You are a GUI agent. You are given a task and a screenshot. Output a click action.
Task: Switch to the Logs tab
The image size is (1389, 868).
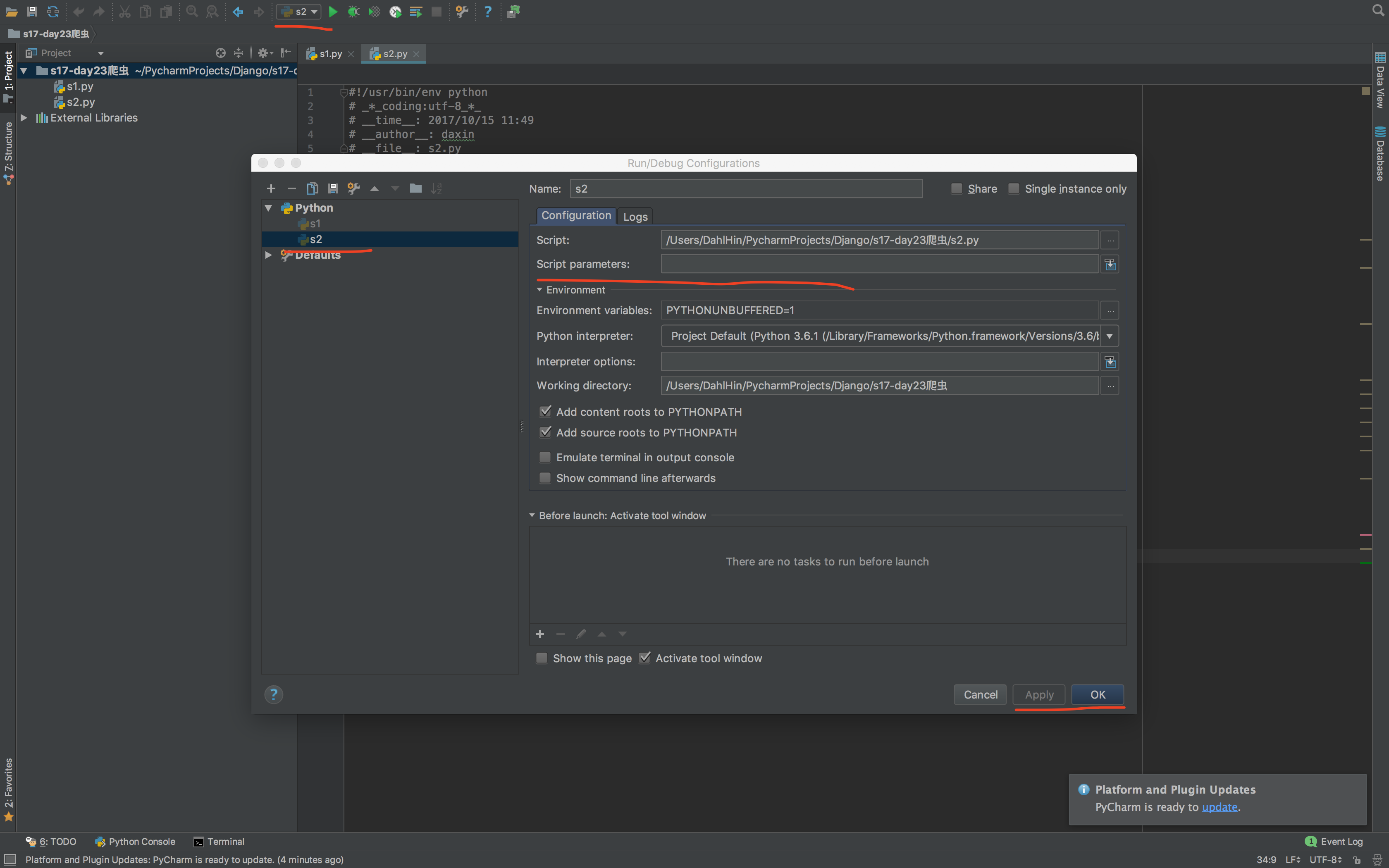635,217
